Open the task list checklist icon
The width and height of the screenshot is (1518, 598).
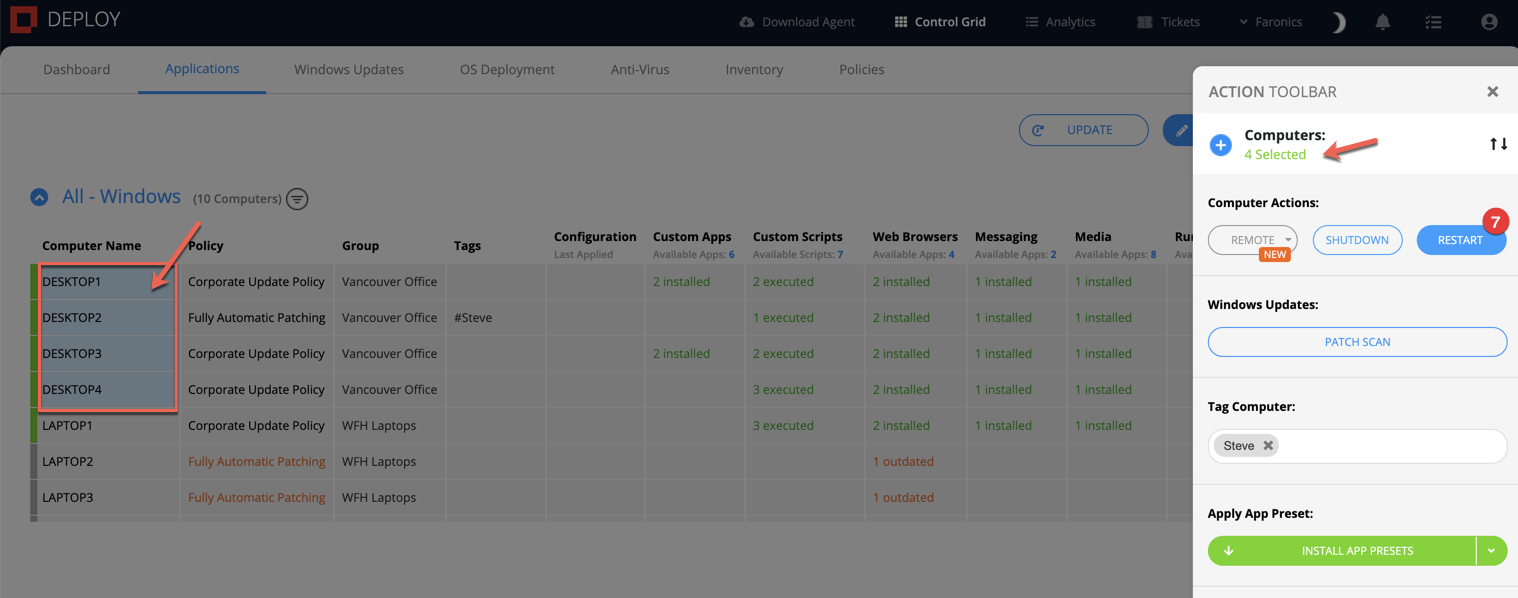point(1433,22)
